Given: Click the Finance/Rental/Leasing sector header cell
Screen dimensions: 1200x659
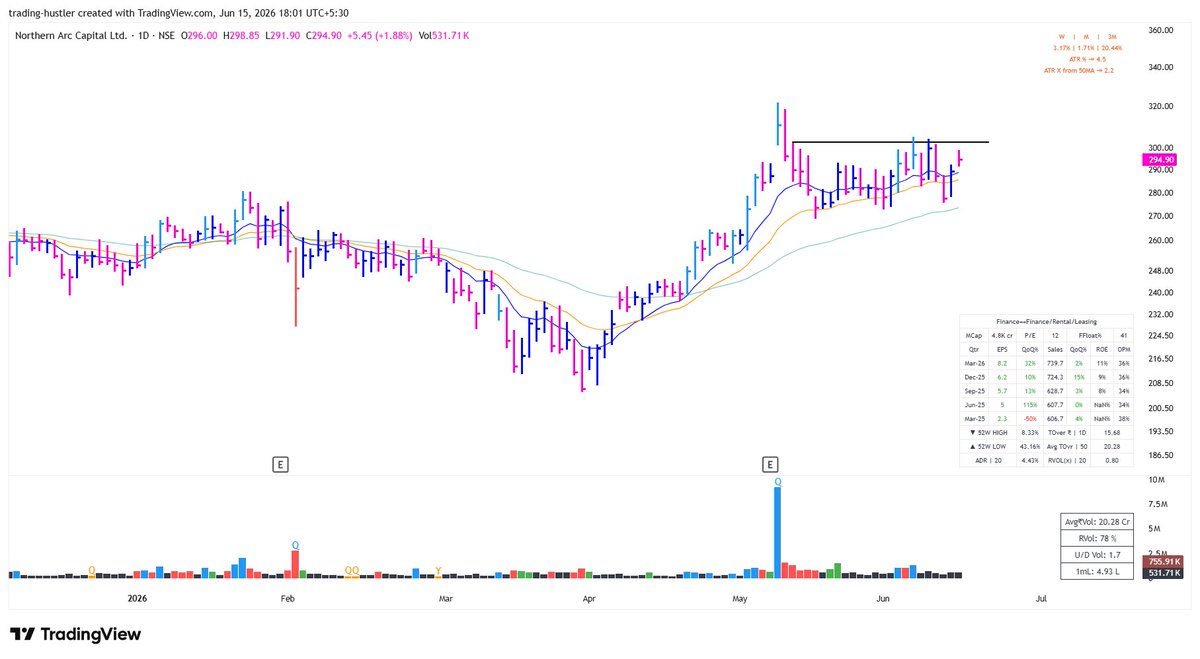Looking at the screenshot, I should [1047, 321].
